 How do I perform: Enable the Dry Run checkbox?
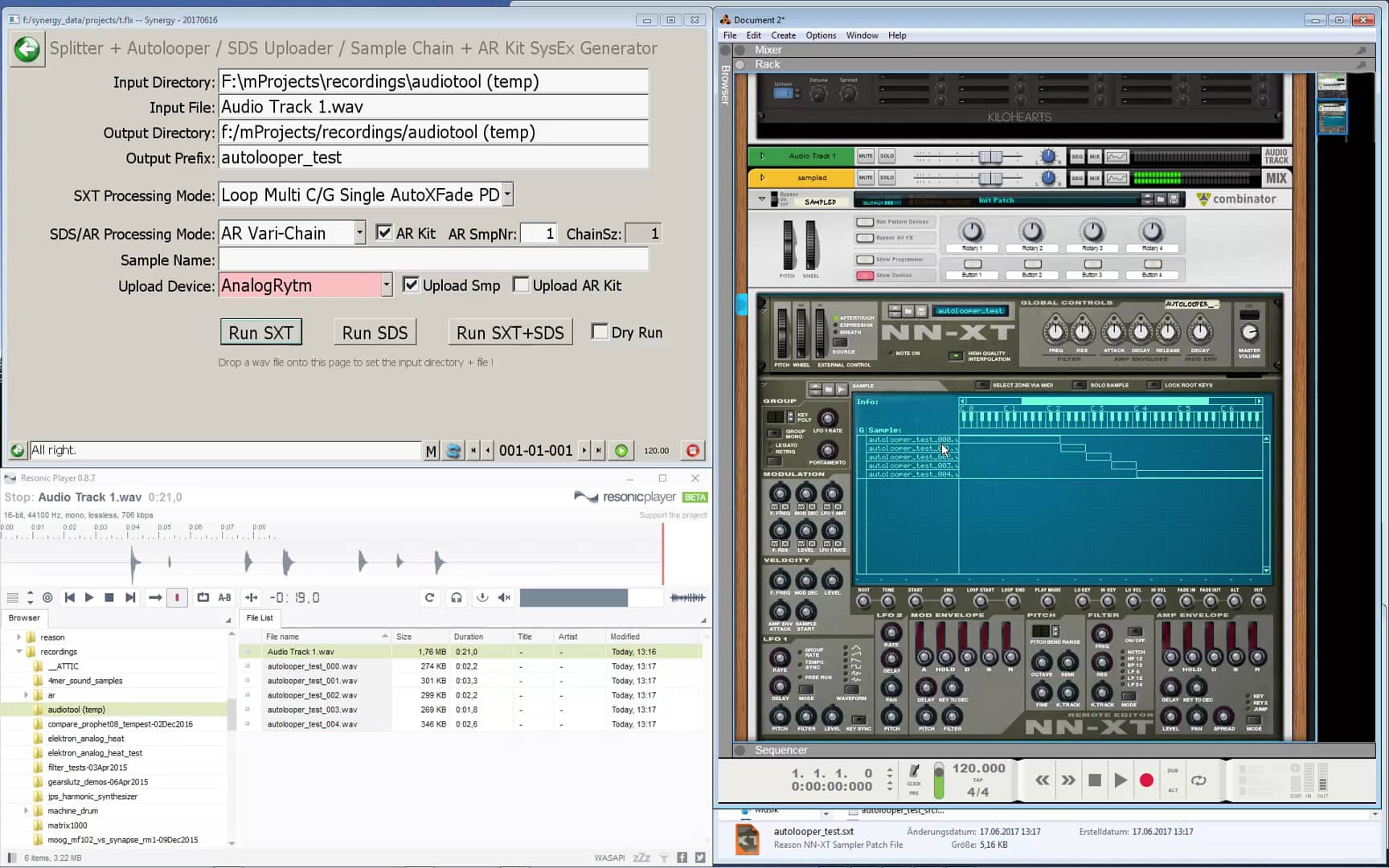[600, 331]
